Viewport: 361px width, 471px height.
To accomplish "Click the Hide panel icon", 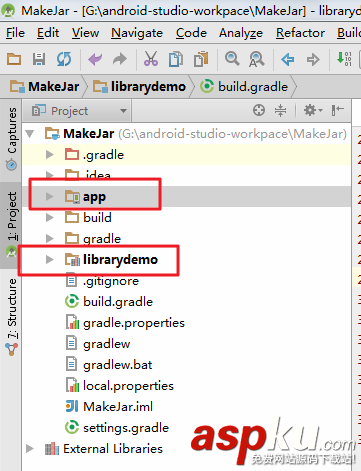I will (x=337, y=110).
